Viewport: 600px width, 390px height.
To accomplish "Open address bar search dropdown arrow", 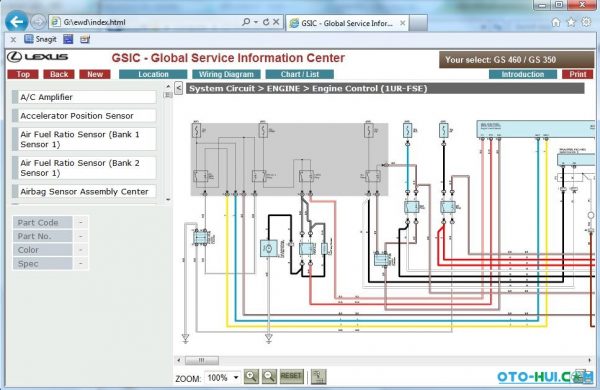I will 256,22.
